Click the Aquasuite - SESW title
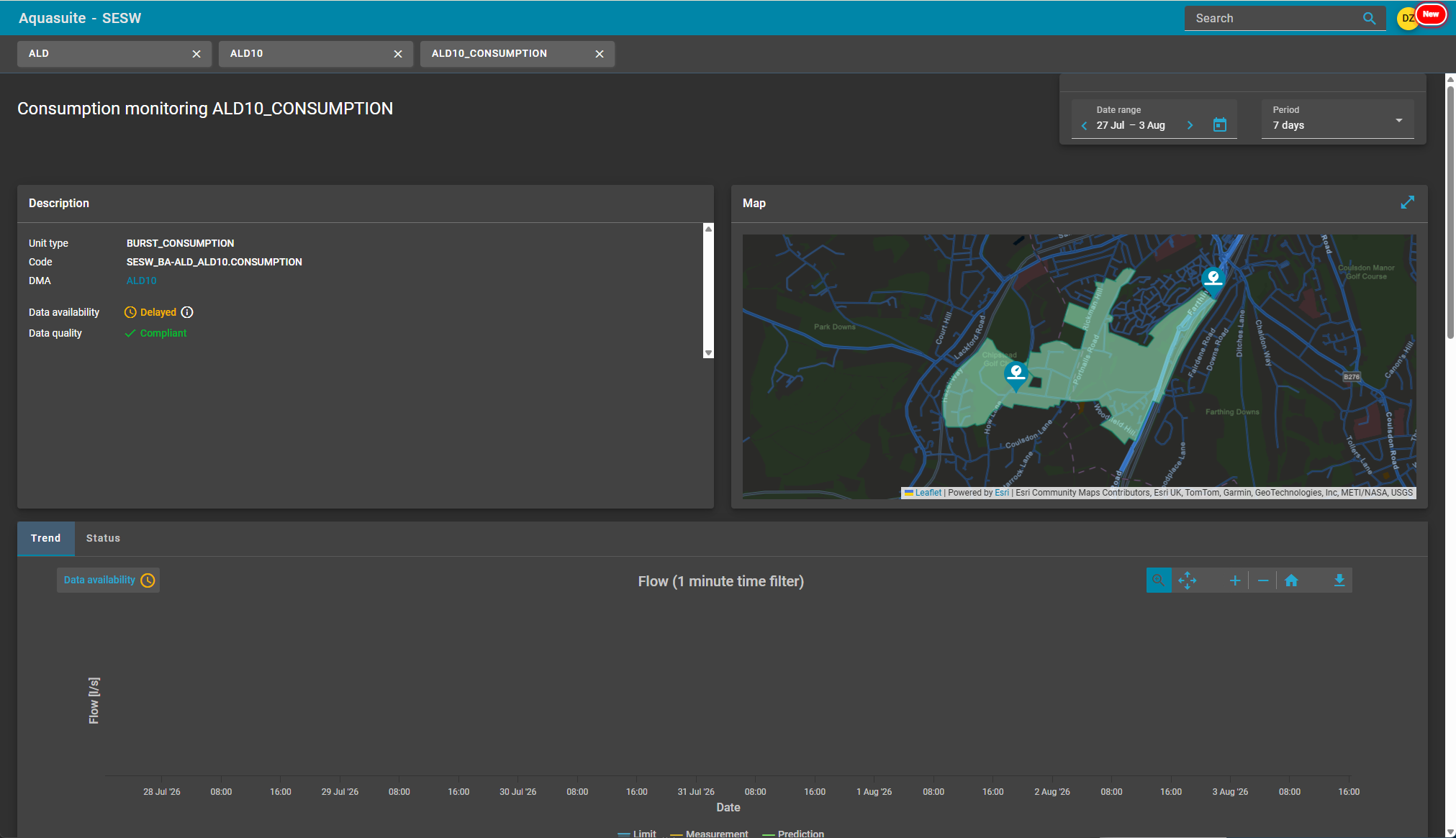The image size is (1456, 838). pyautogui.click(x=80, y=18)
